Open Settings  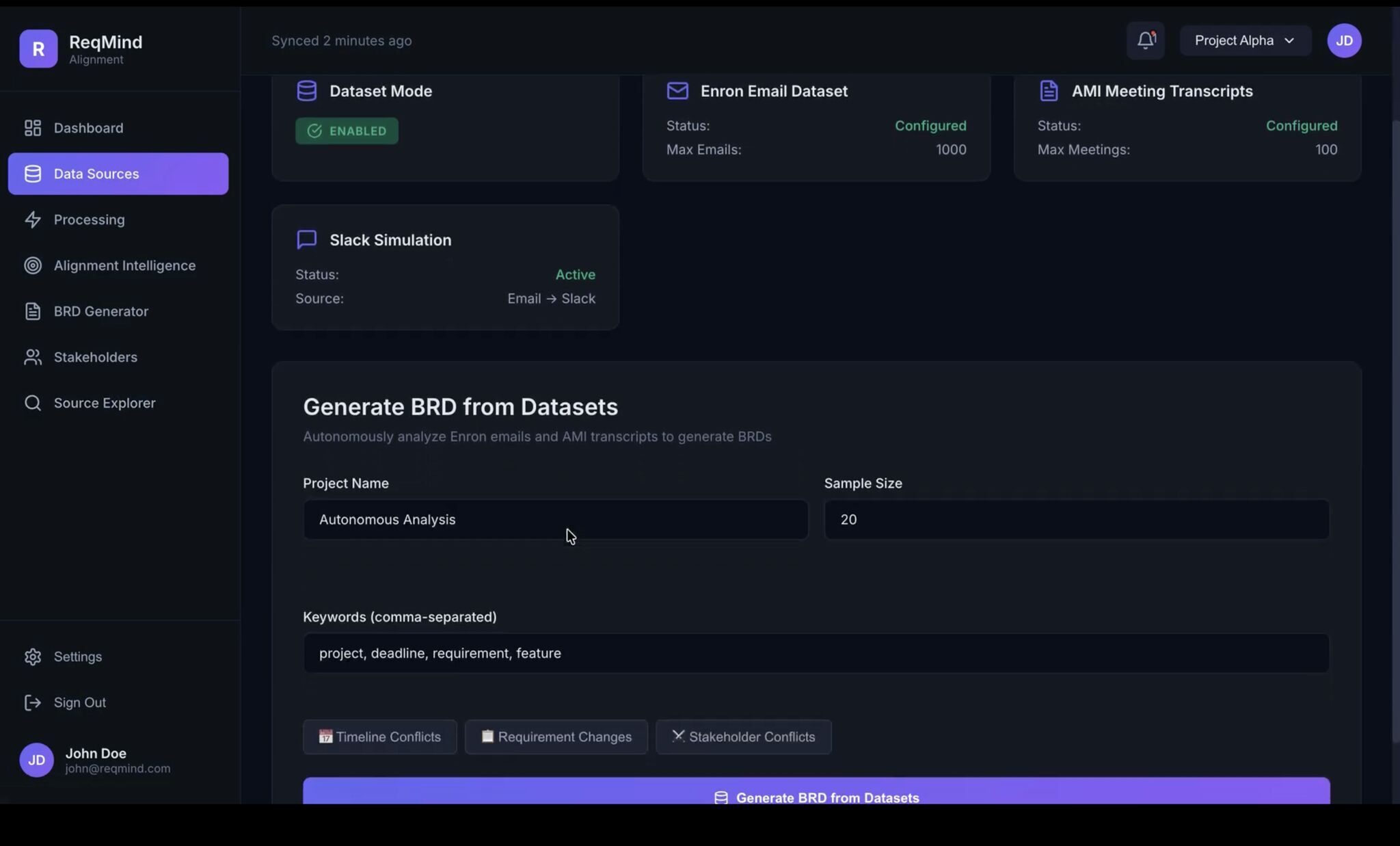pos(118,657)
